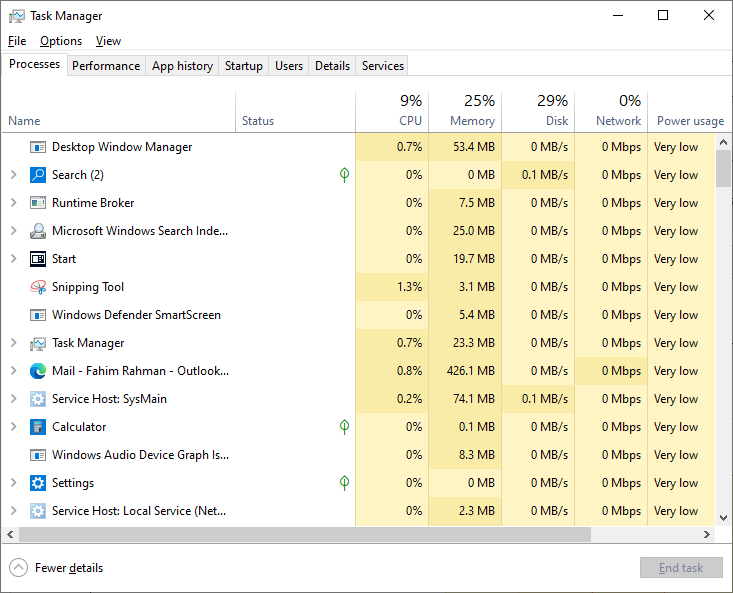Click the Task Manager process icon

coord(38,343)
